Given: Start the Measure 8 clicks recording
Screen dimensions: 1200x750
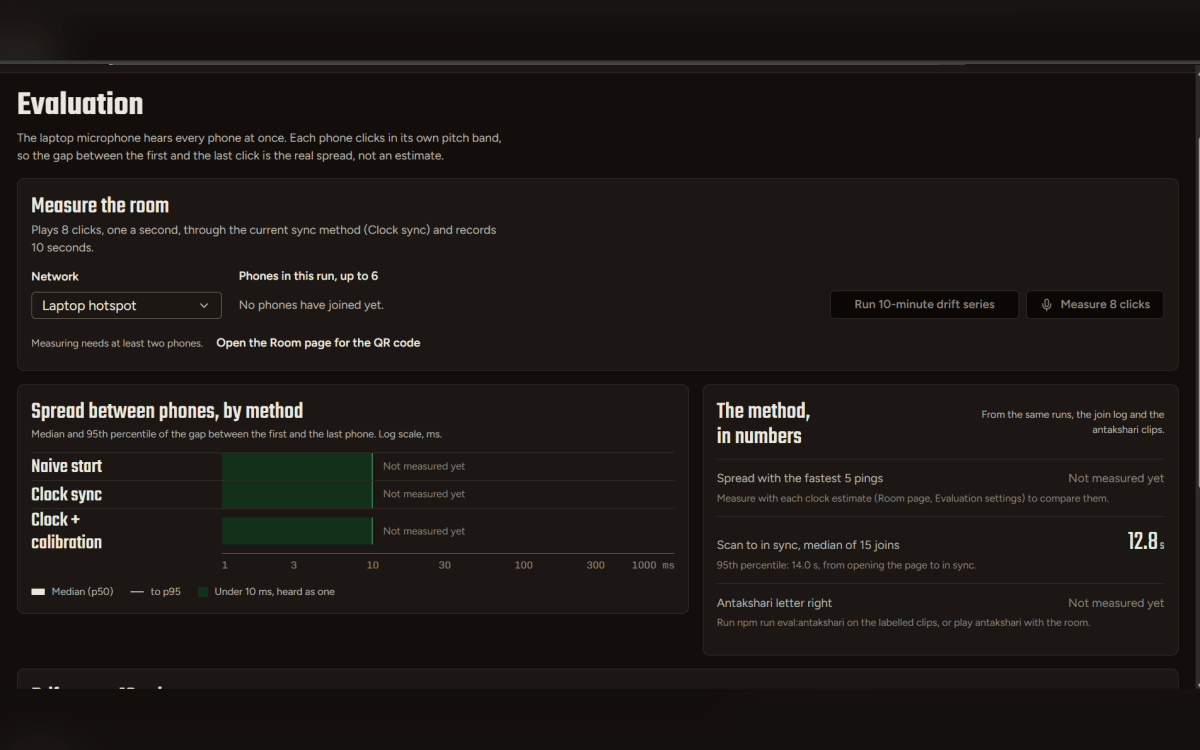Looking at the screenshot, I should coord(1095,305).
